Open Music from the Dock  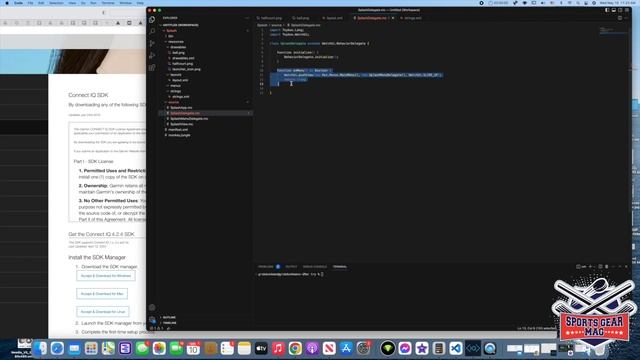point(278,348)
